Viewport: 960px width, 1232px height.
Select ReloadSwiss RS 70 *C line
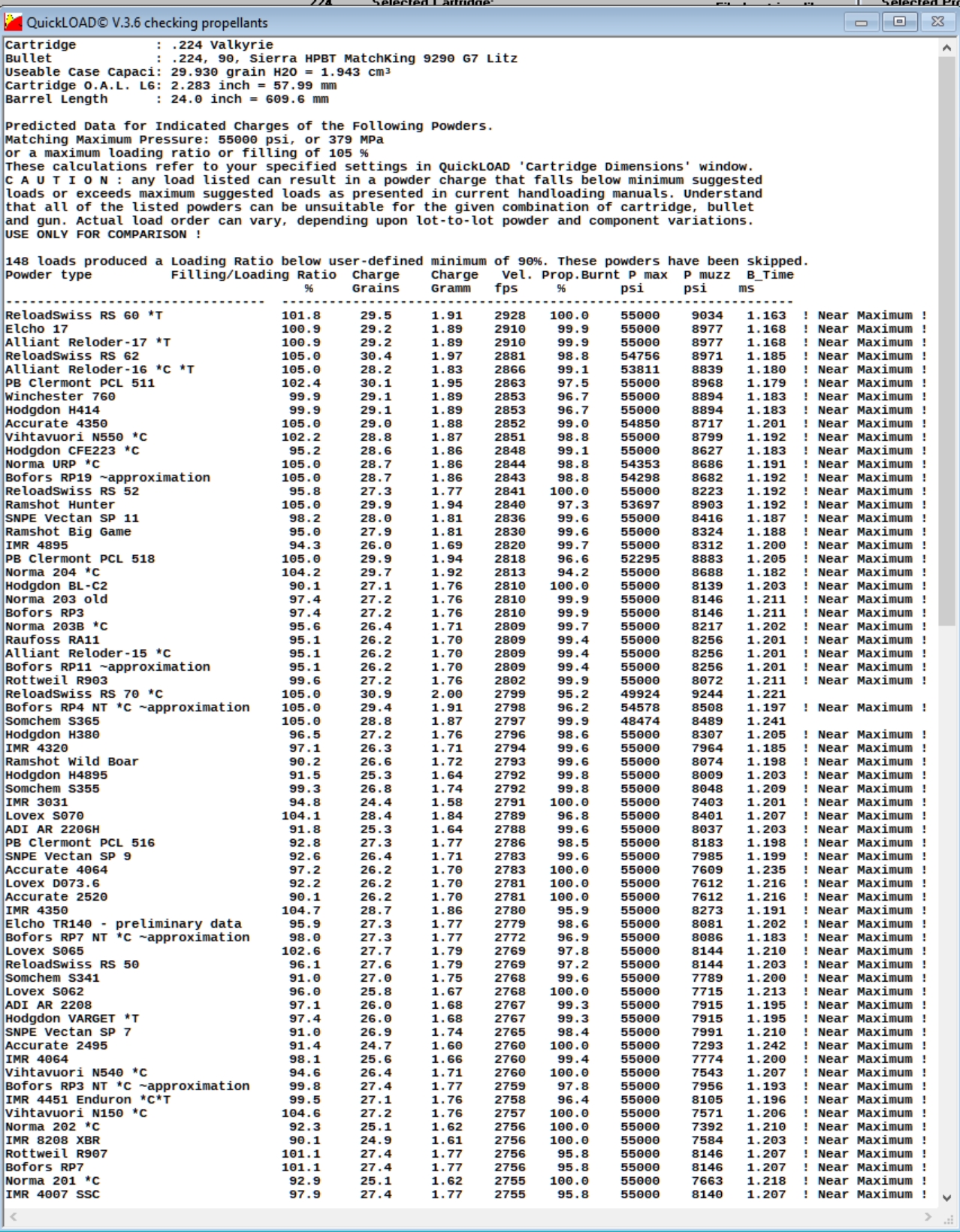[x=395, y=694]
